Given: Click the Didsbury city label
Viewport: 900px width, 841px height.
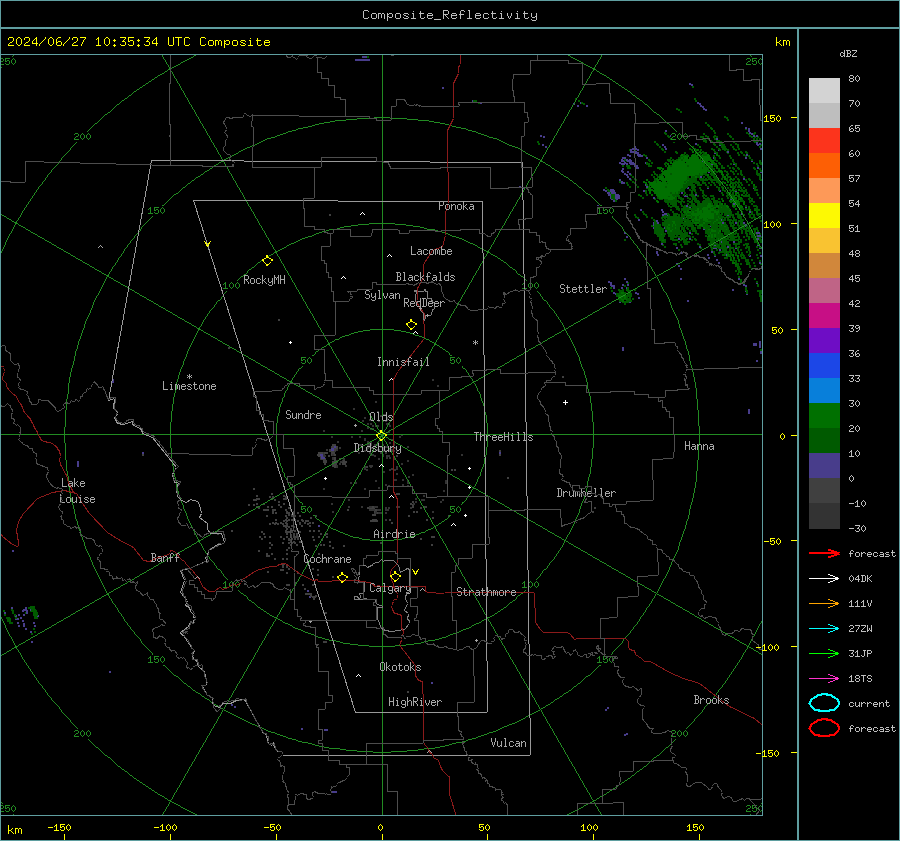Looking at the screenshot, I should point(377,448).
